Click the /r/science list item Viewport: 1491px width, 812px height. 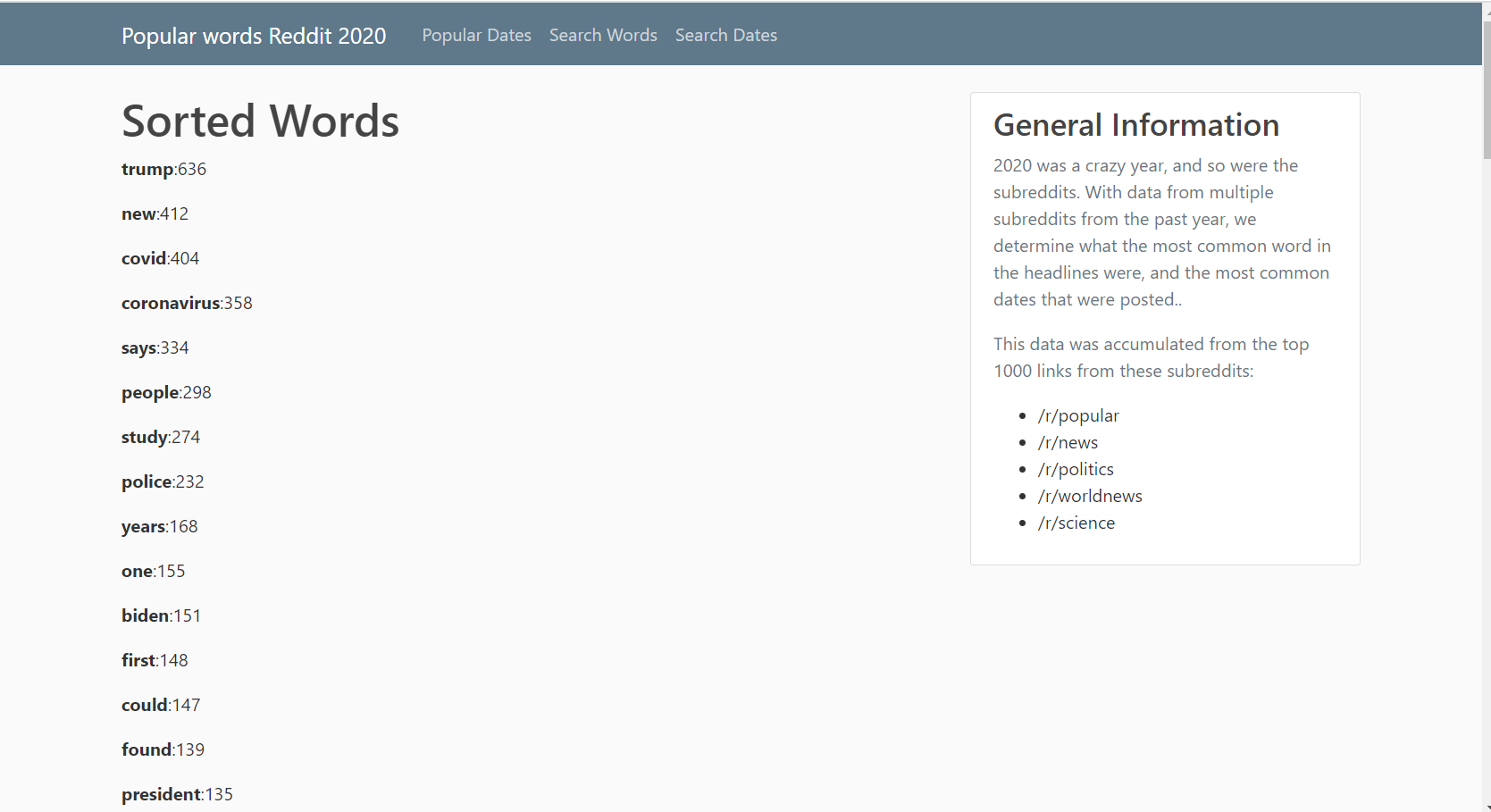pyautogui.click(x=1076, y=523)
